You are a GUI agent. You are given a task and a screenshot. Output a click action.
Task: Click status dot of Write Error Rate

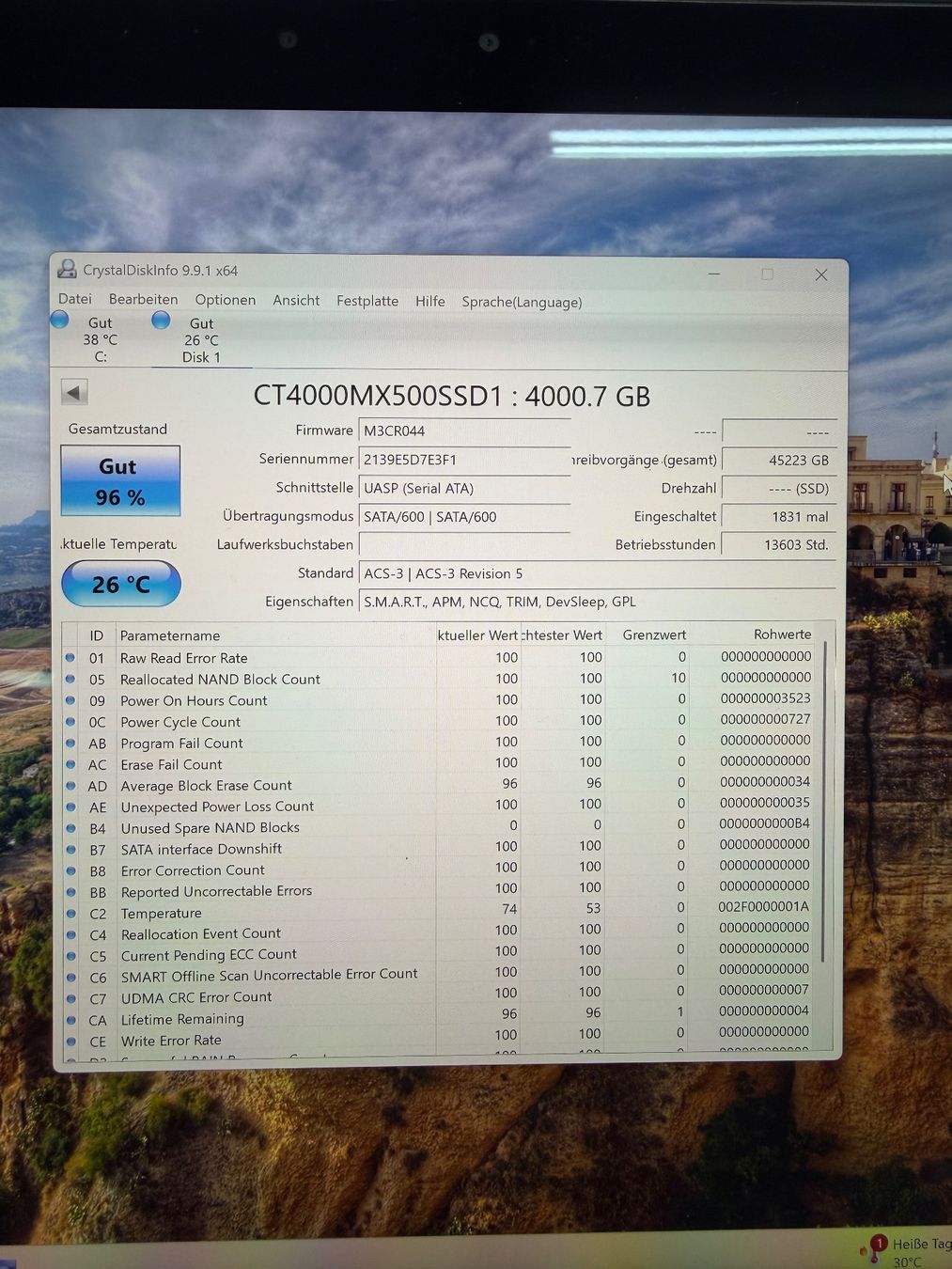pos(70,1042)
